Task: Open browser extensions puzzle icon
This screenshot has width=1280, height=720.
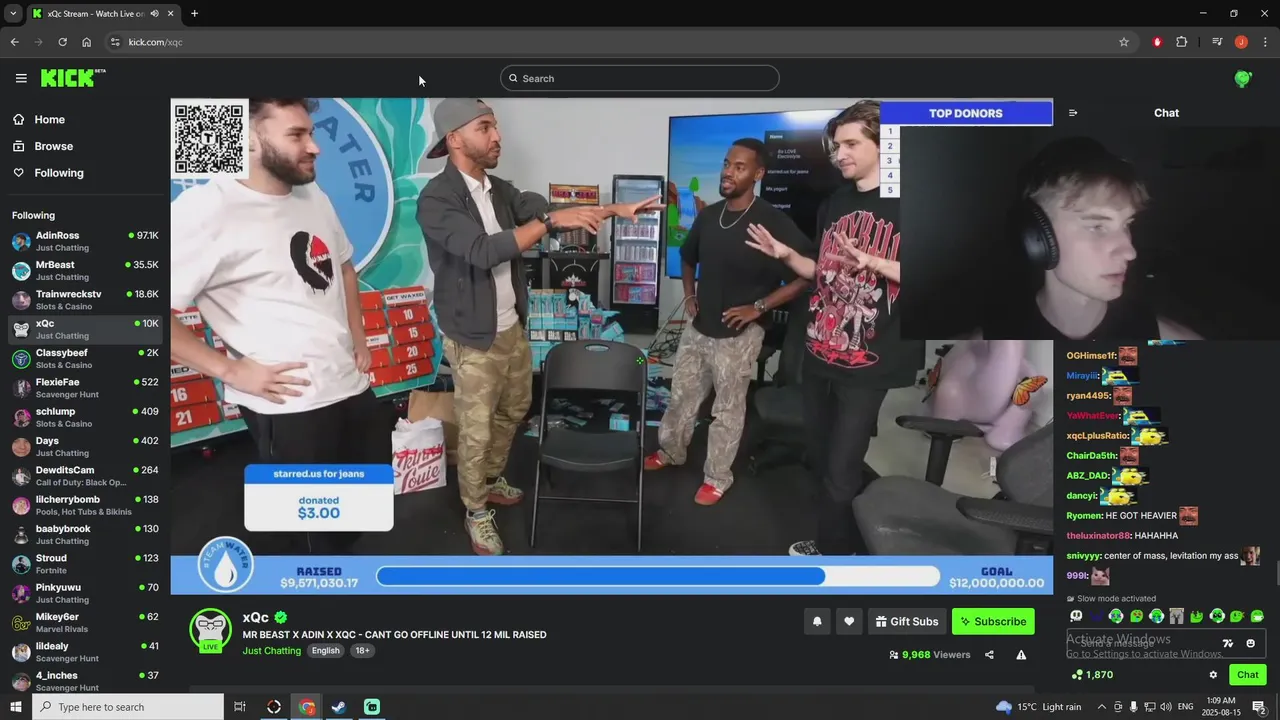Action: click(x=1182, y=42)
